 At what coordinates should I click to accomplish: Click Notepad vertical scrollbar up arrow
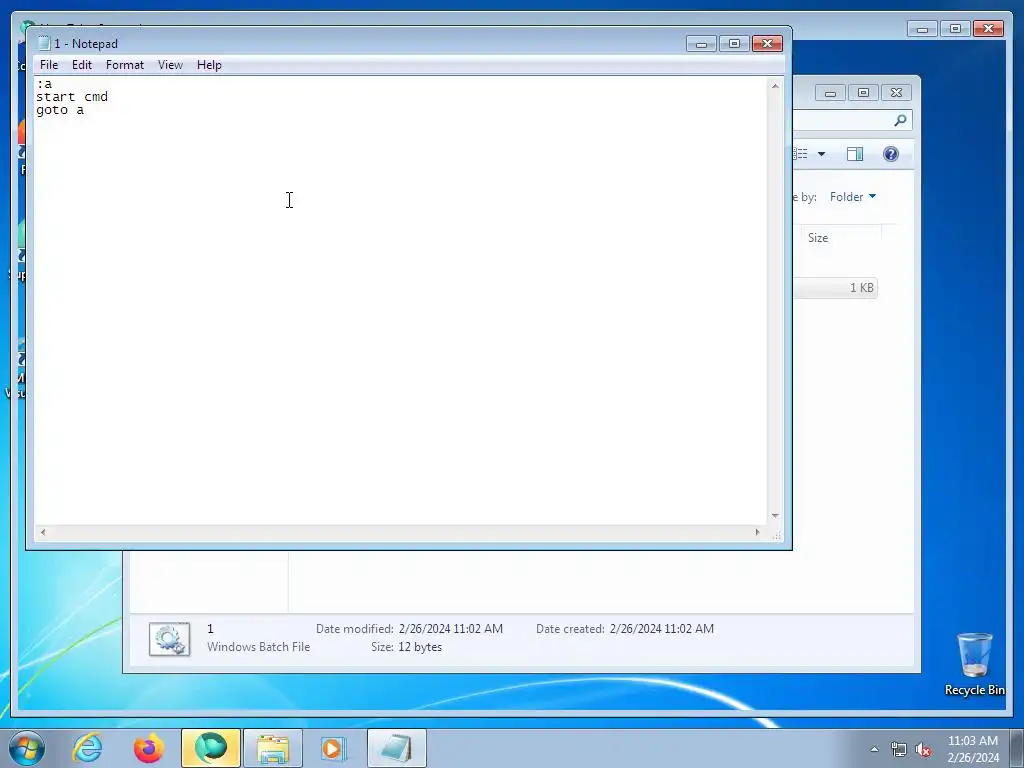[775, 86]
